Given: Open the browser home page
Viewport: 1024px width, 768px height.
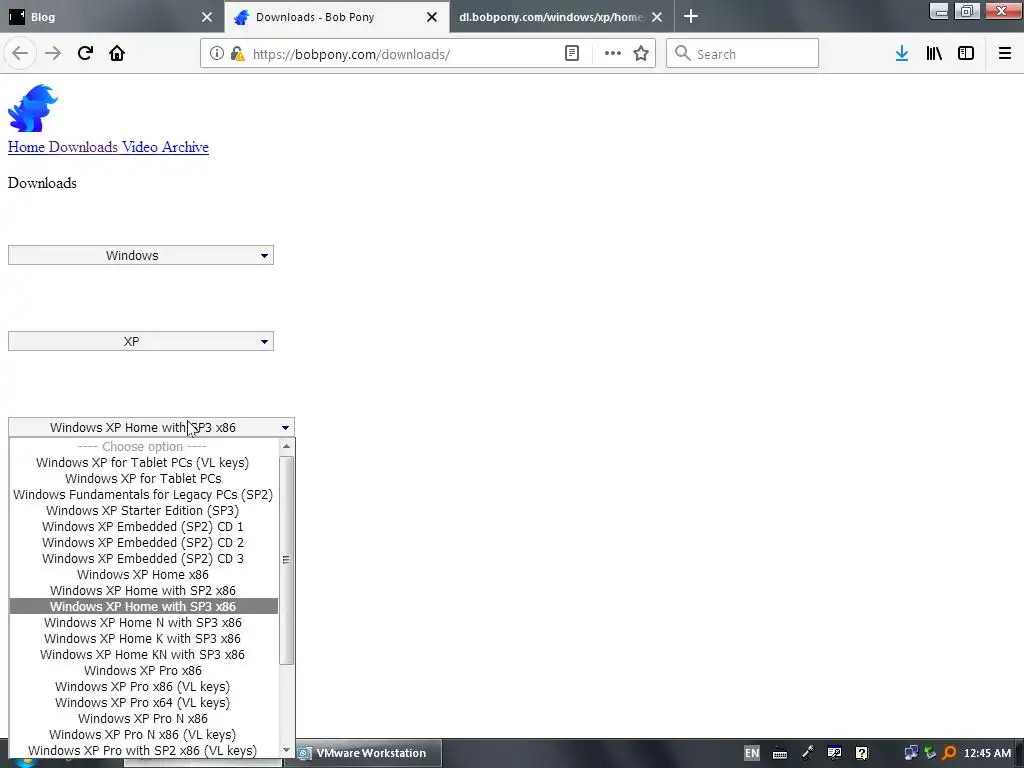Looking at the screenshot, I should pyautogui.click(x=117, y=54).
